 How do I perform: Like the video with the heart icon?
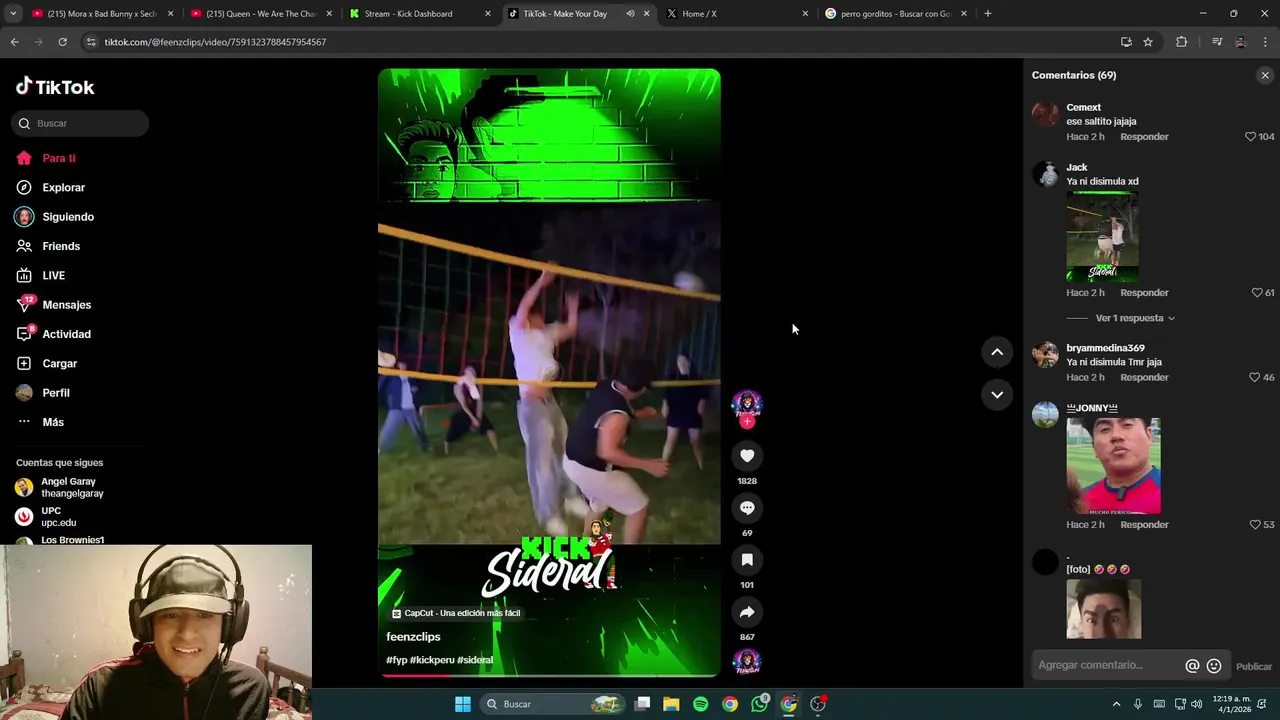pyautogui.click(x=747, y=456)
